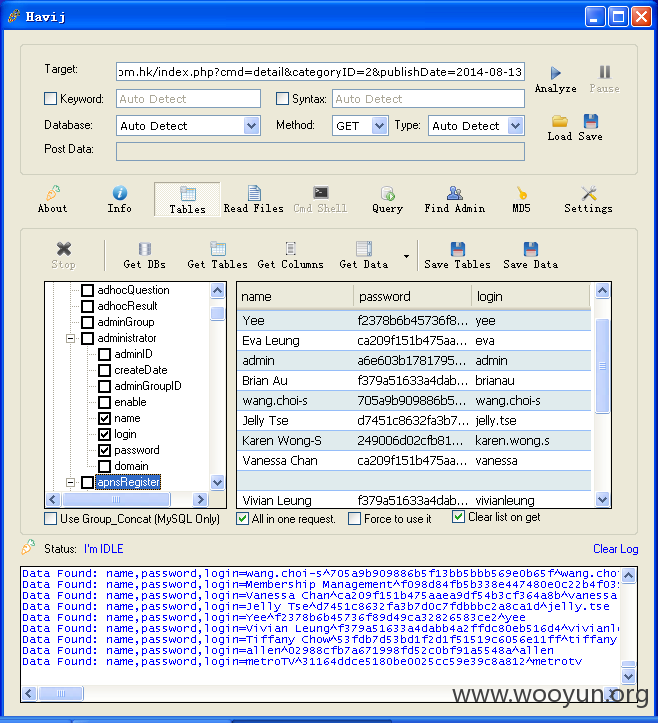Check the domain column checkbox

(105, 466)
